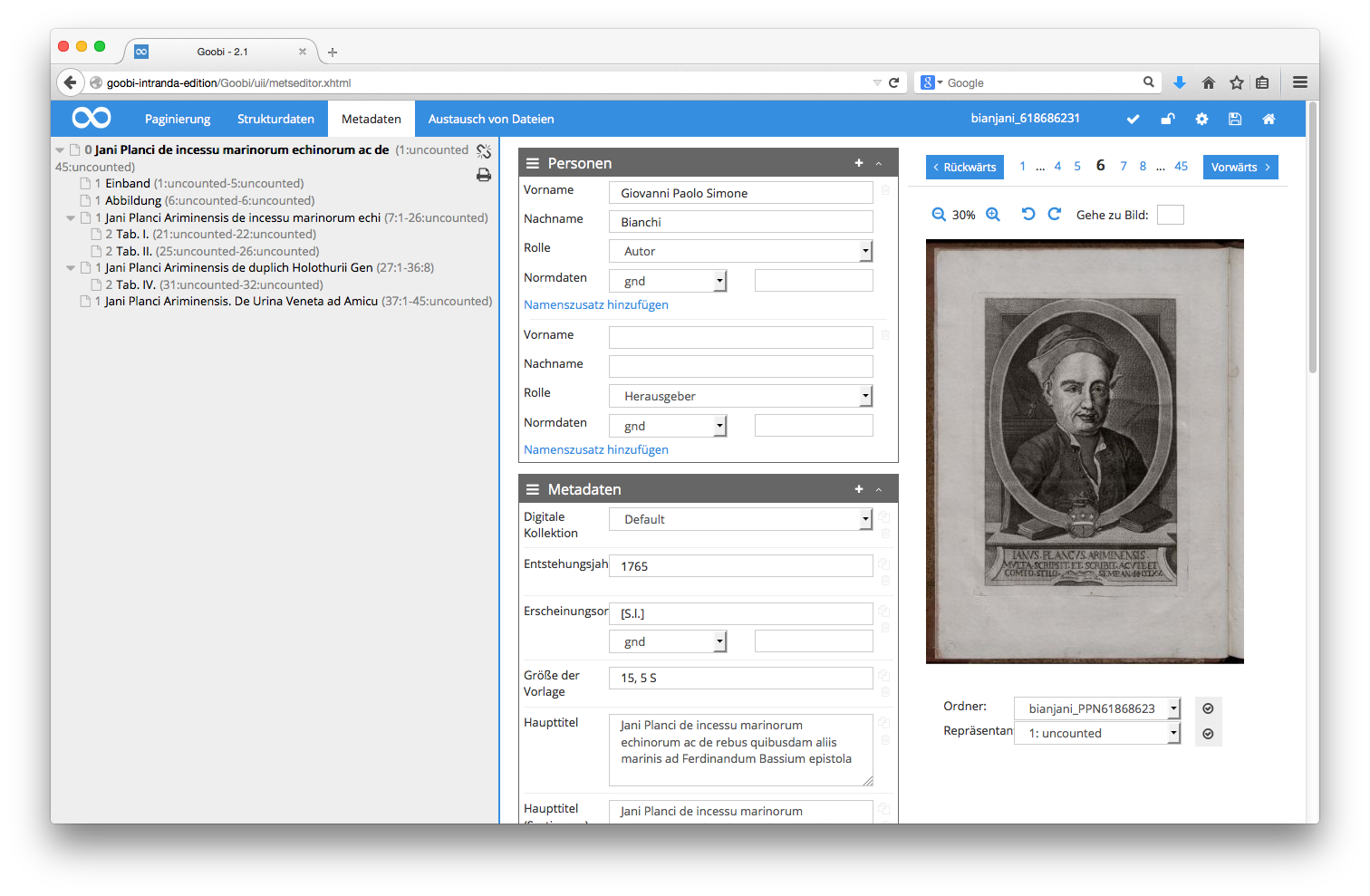Click the printer icon in the structure tree
This screenshot has height=896, width=1370.
point(484,174)
